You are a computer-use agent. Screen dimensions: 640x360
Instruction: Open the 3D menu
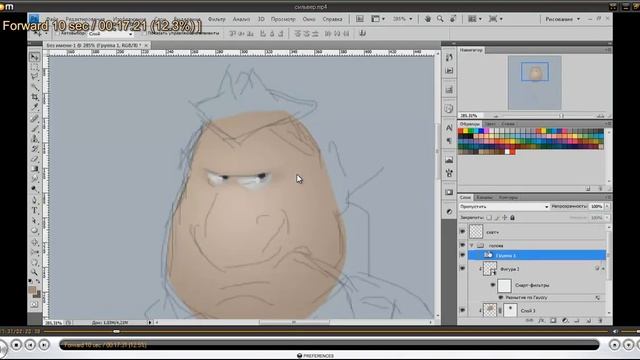261,19
